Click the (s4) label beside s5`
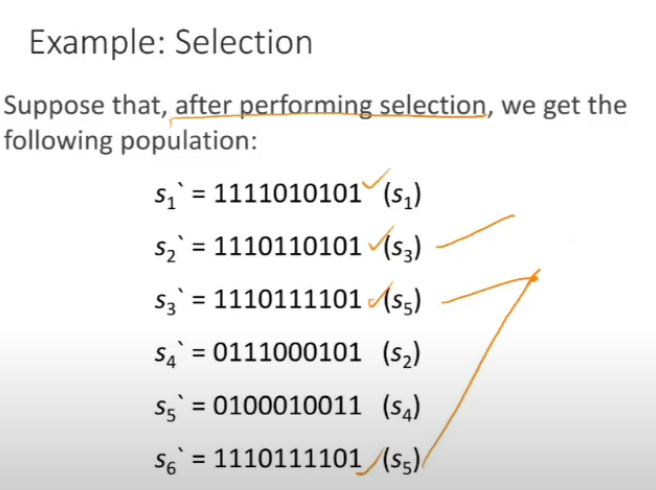The image size is (656, 490). tap(401, 407)
